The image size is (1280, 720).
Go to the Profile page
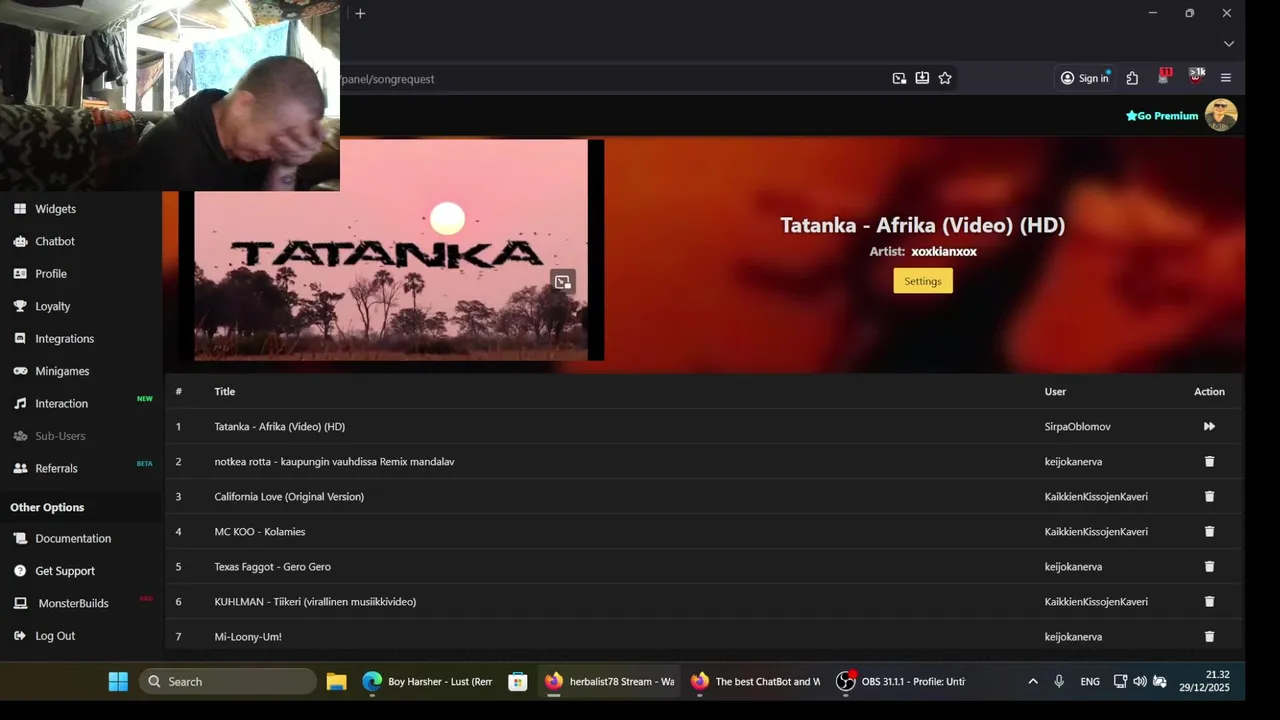click(x=51, y=274)
